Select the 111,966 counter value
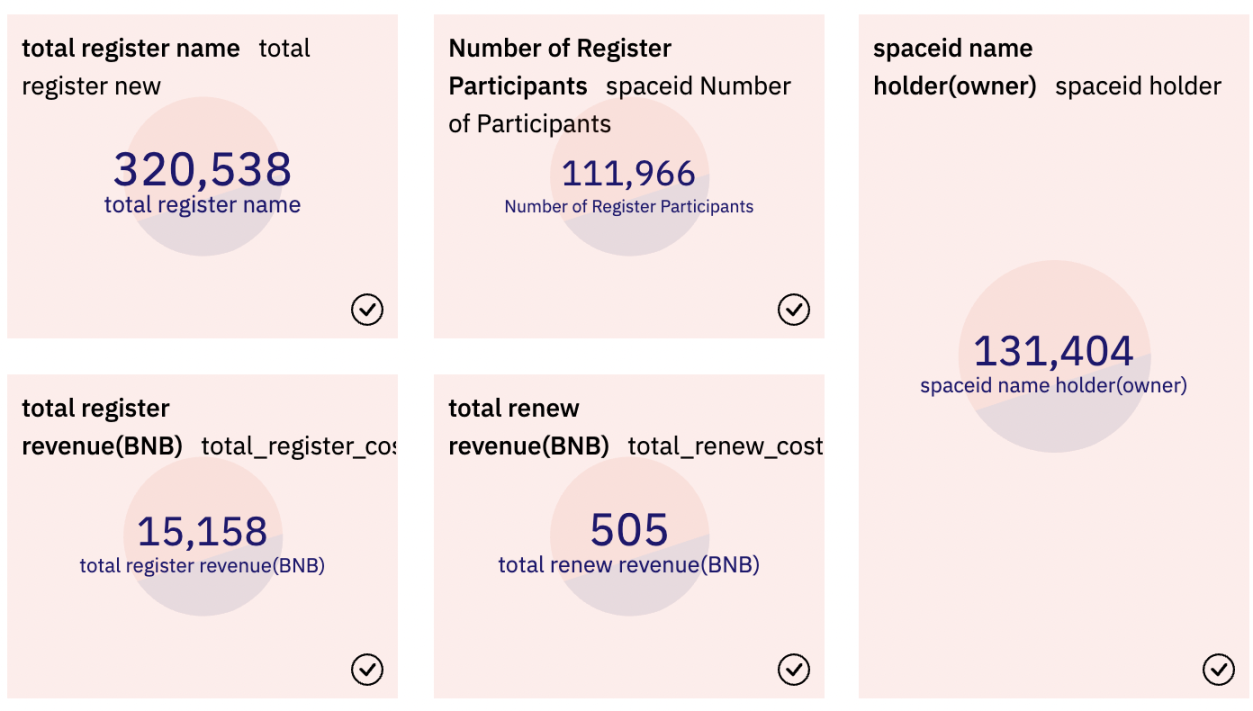 tap(628, 174)
